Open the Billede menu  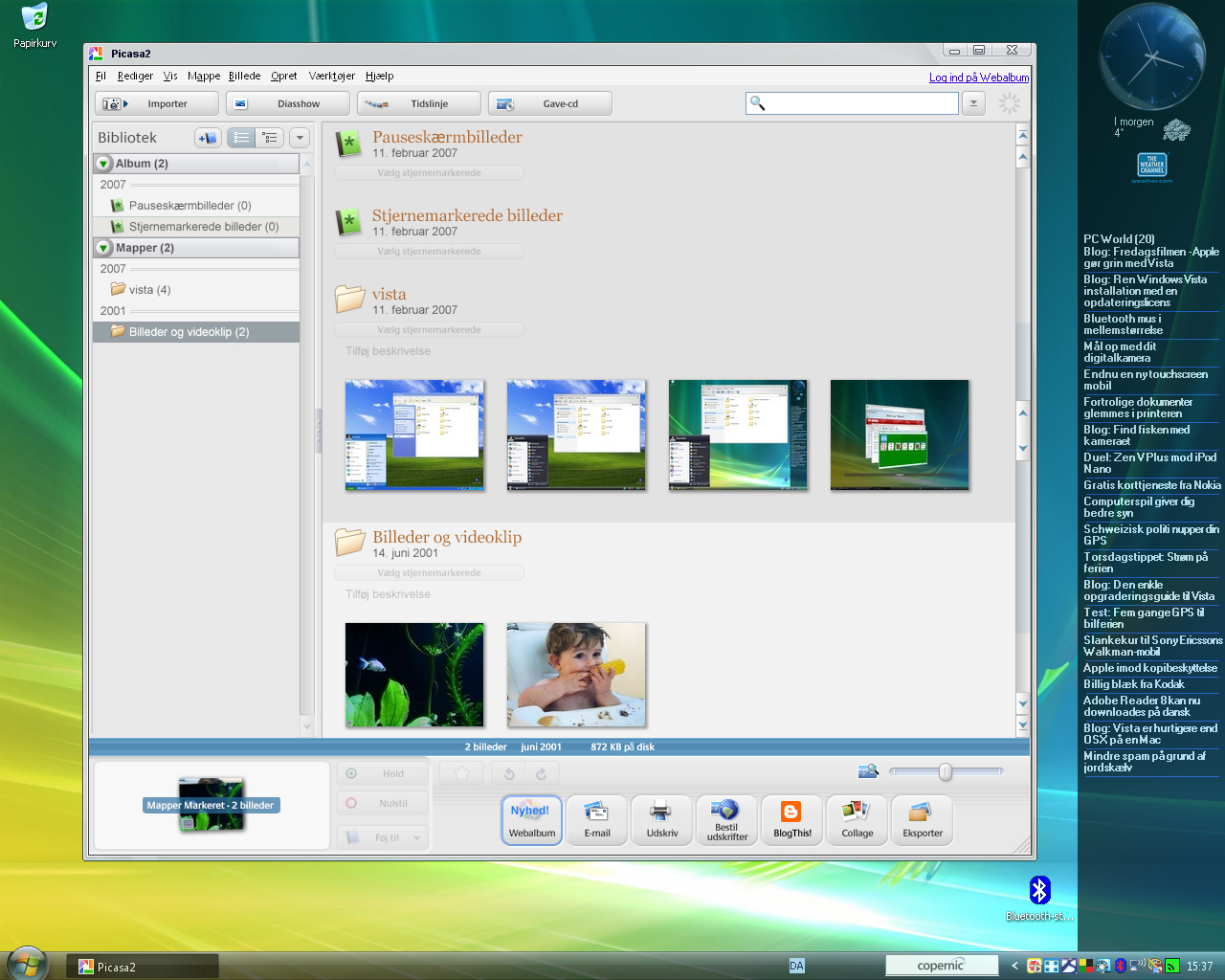pyautogui.click(x=244, y=77)
